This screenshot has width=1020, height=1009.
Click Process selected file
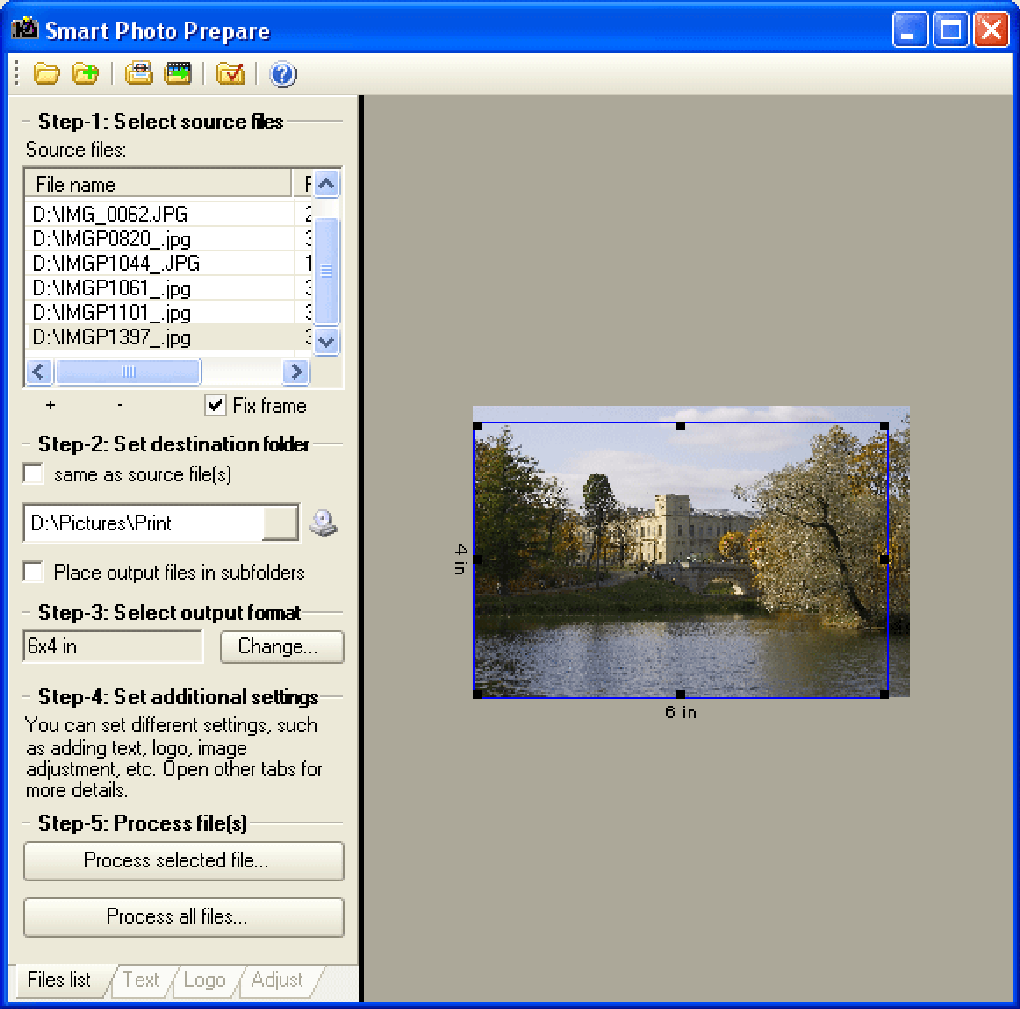pyautogui.click(x=183, y=861)
